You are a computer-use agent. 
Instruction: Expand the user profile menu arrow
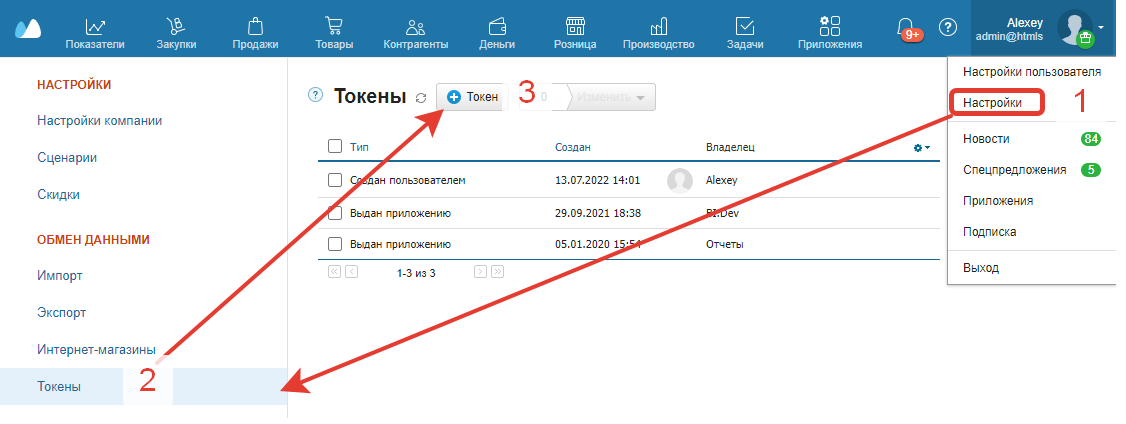[1101, 27]
